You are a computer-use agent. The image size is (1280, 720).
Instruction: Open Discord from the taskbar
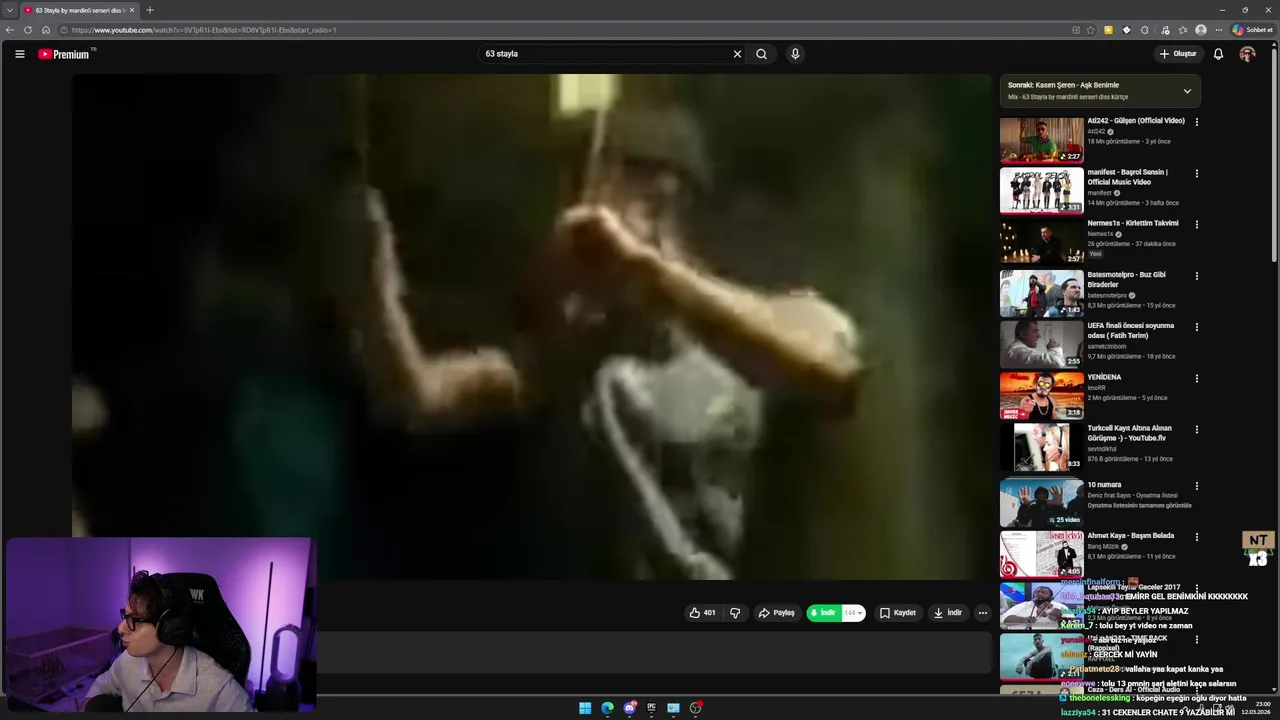[x=629, y=708]
